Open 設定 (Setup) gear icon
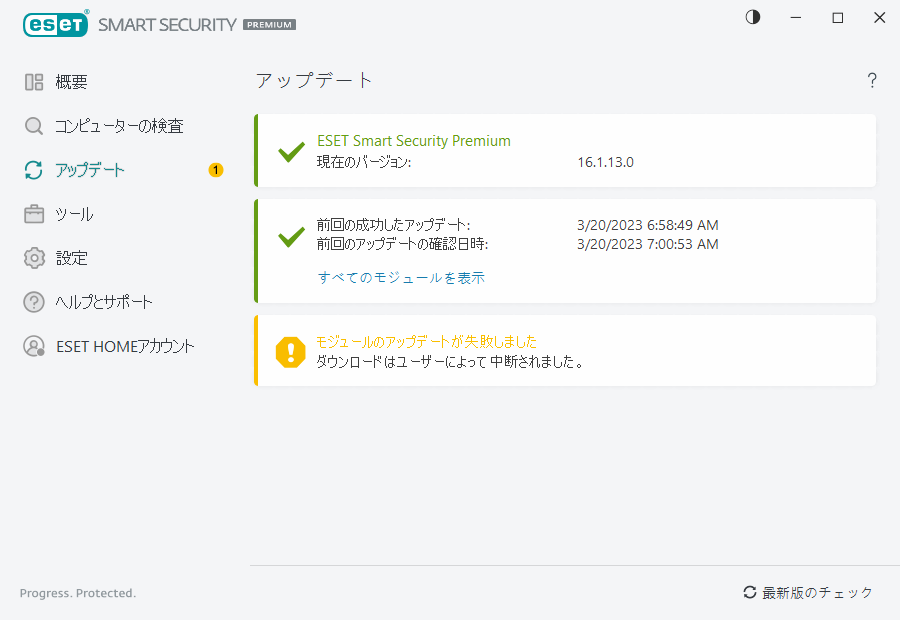 (33, 258)
